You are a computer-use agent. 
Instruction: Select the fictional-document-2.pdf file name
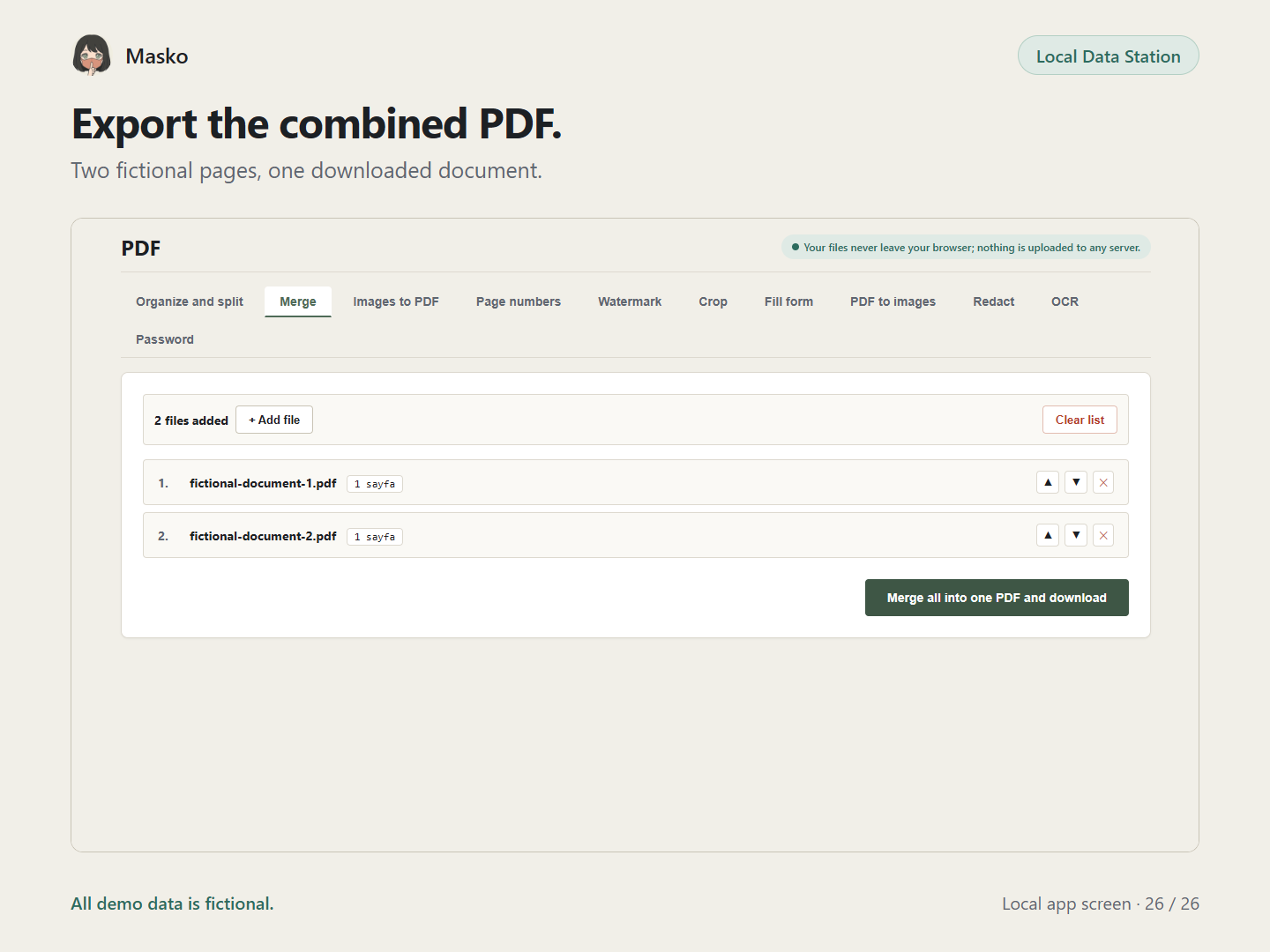(x=263, y=536)
